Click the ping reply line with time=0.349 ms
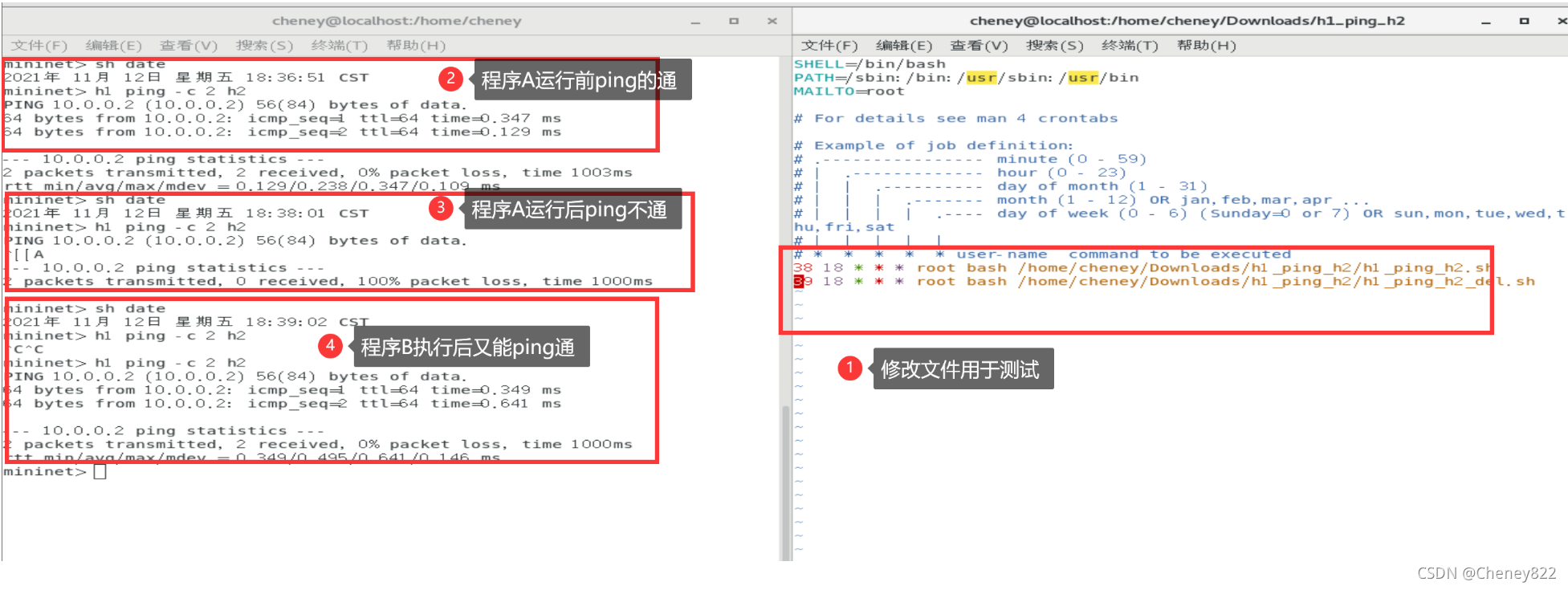The height and width of the screenshot is (590, 1568). (283, 390)
